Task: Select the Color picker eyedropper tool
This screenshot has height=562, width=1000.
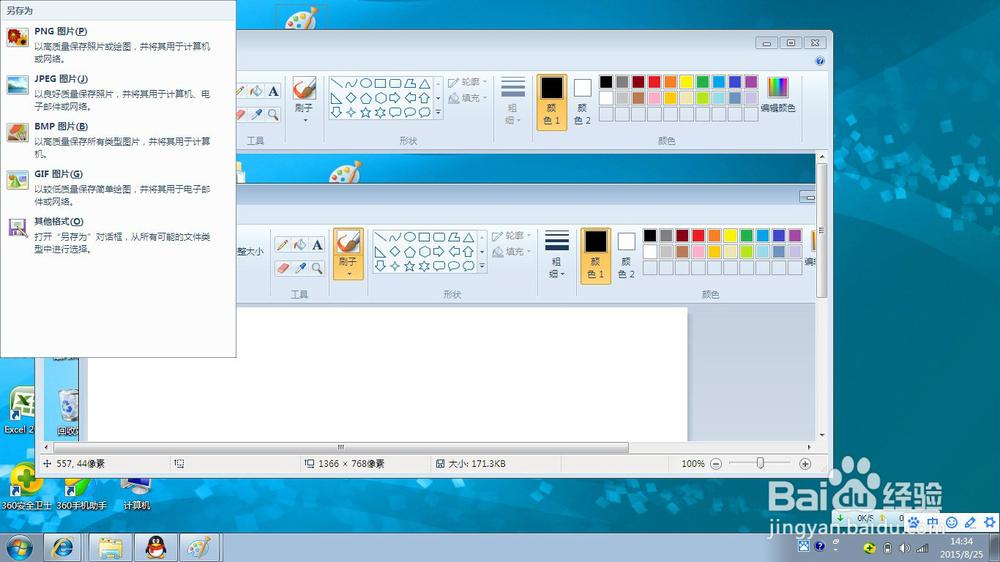Action: pyautogui.click(x=256, y=114)
